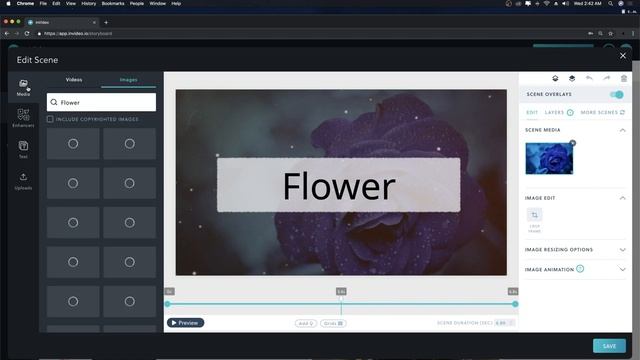Viewport: 640px width, 360px height.
Task: Select the Edit tab in right panel
Action: (x=532, y=112)
